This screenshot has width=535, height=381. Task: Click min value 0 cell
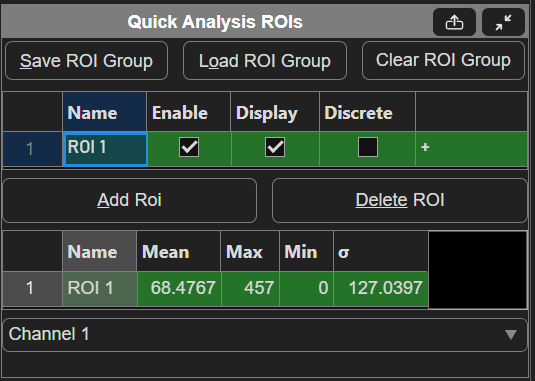pyautogui.click(x=307, y=289)
